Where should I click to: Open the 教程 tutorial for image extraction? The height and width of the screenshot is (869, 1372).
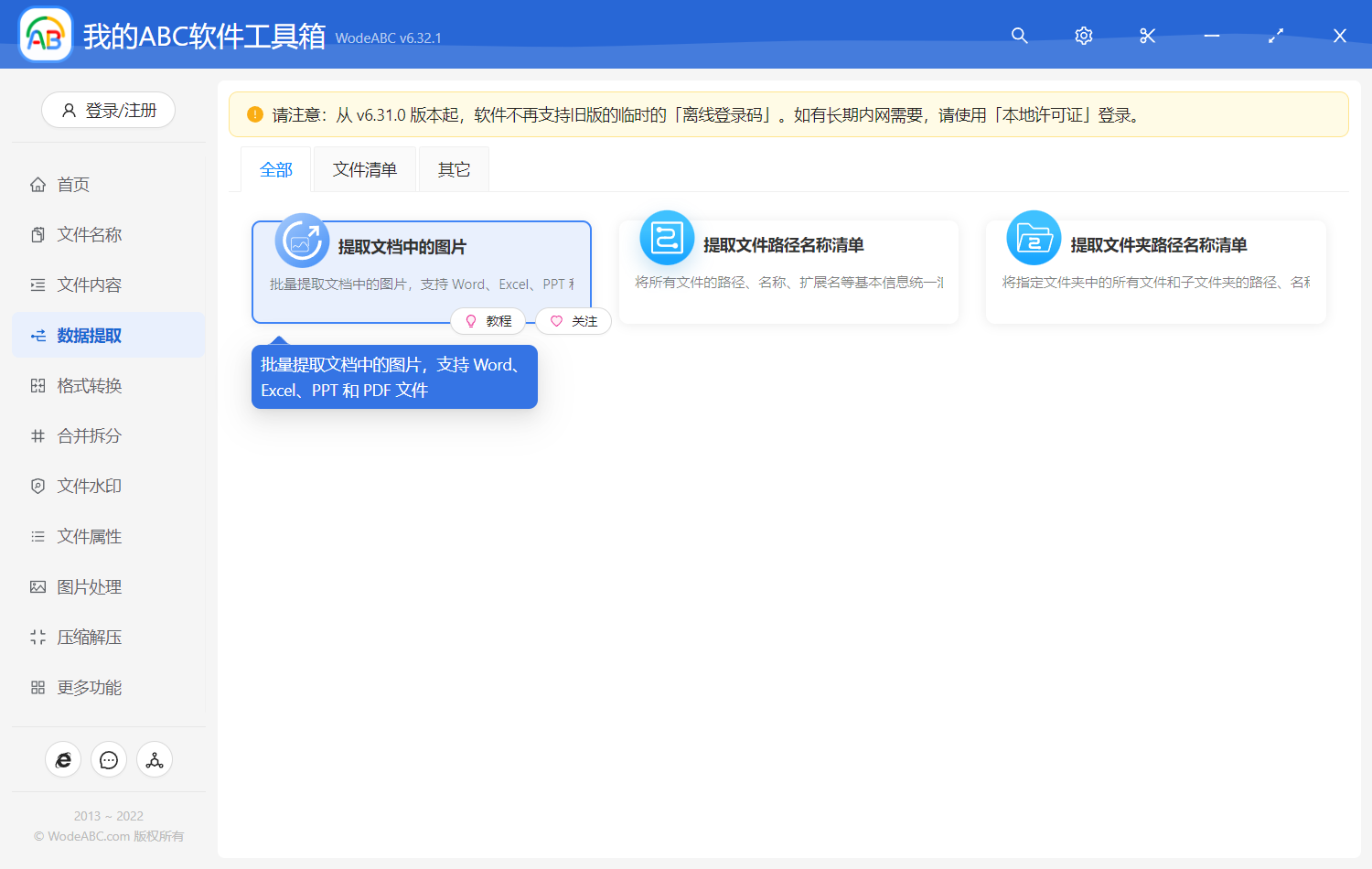pos(488,321)
